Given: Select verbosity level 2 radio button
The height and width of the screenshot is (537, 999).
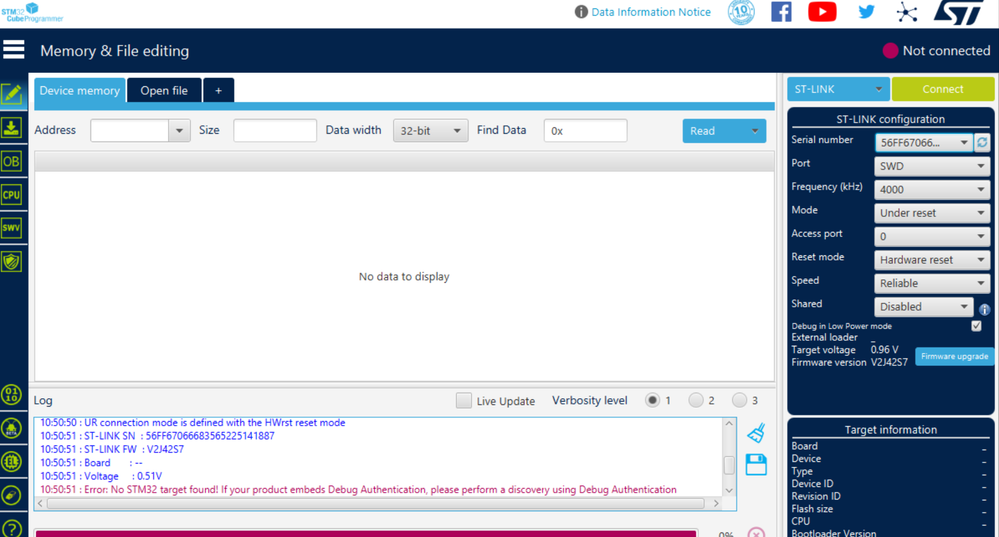Looking at the screenshot, I should click(x=696, y=400).
